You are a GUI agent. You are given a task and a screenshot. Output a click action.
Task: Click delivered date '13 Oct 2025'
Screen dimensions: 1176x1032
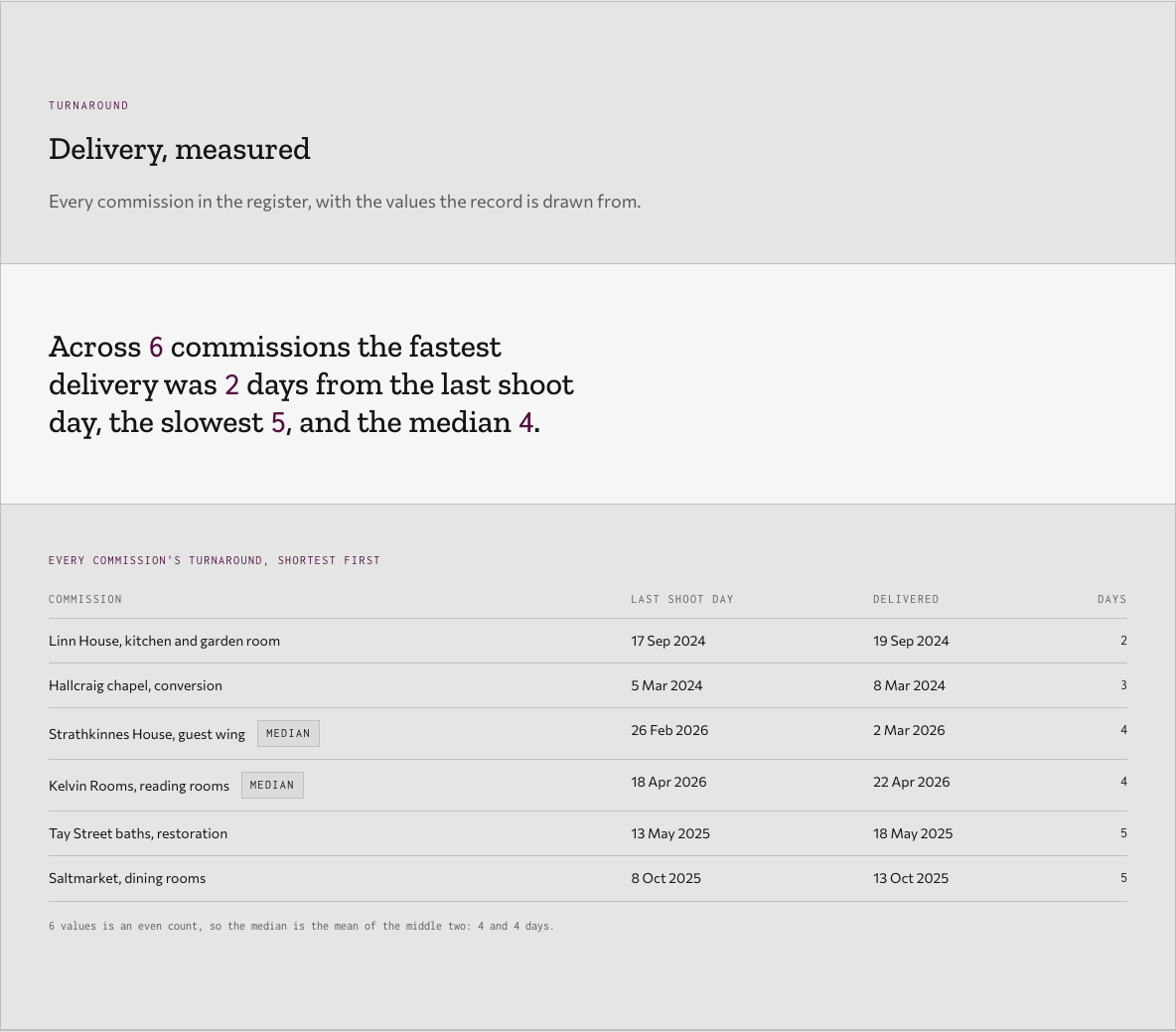click(911, 878)
